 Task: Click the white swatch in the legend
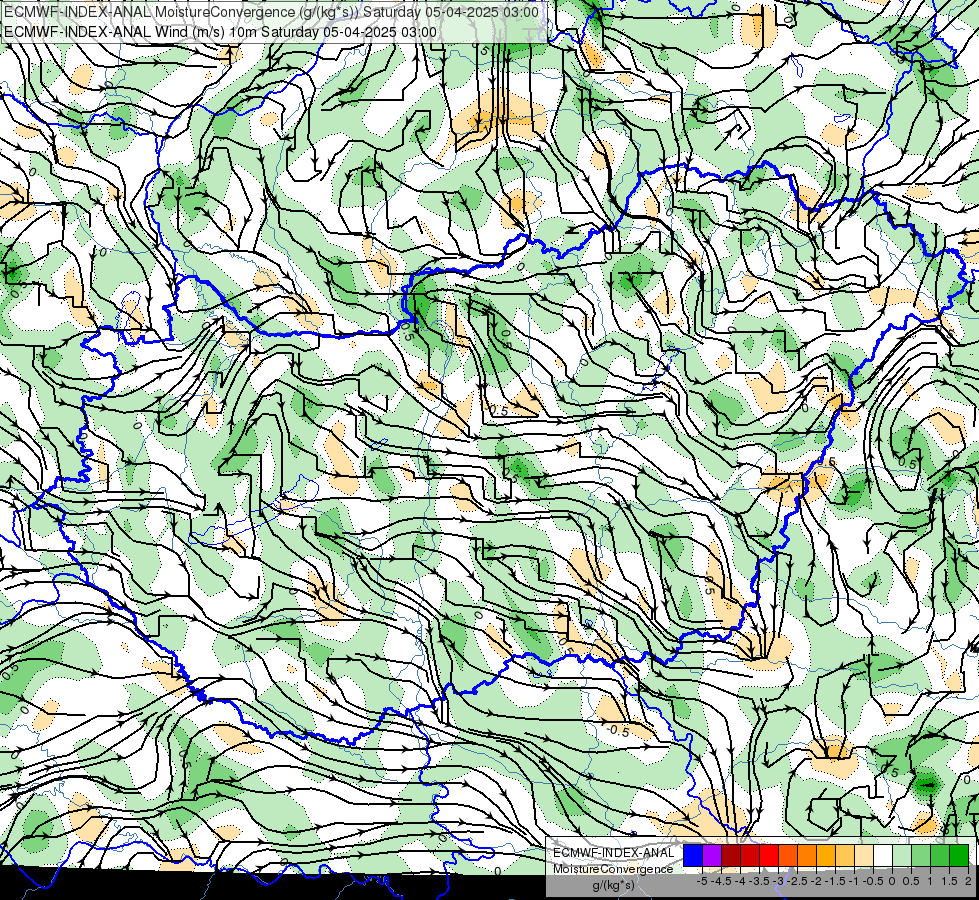[x=883, y=855]
